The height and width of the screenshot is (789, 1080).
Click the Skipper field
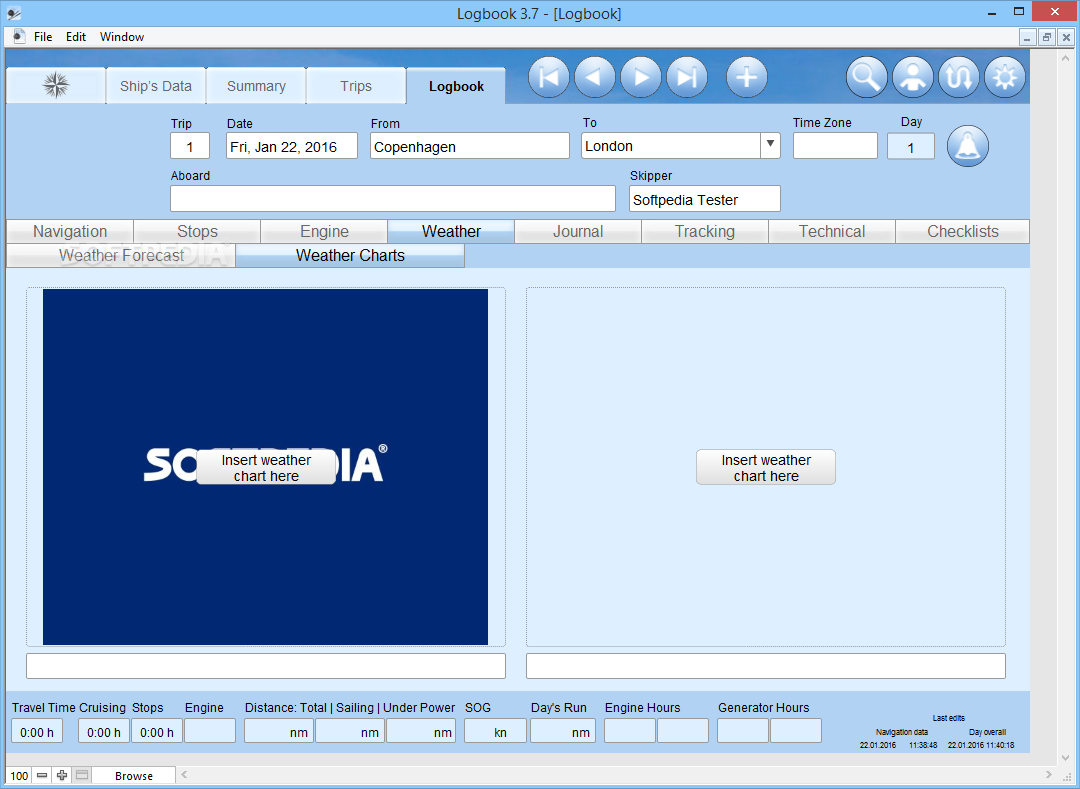pos(705,199)
